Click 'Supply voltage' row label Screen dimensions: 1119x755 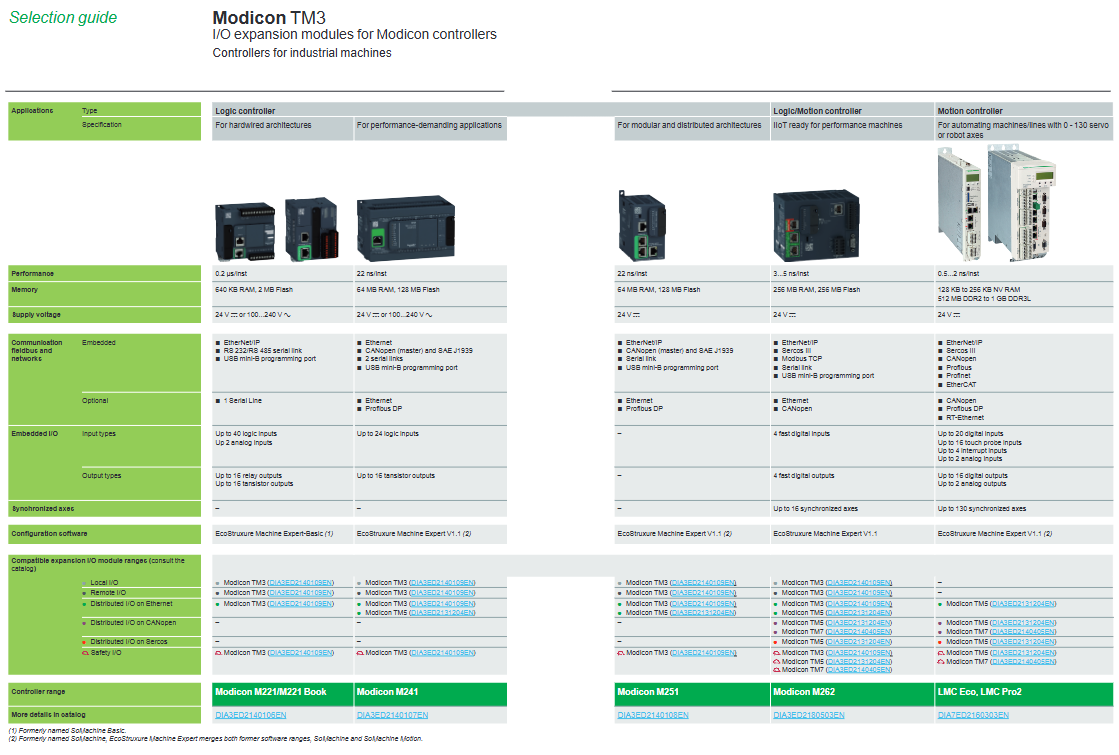(x=36, y=315)
